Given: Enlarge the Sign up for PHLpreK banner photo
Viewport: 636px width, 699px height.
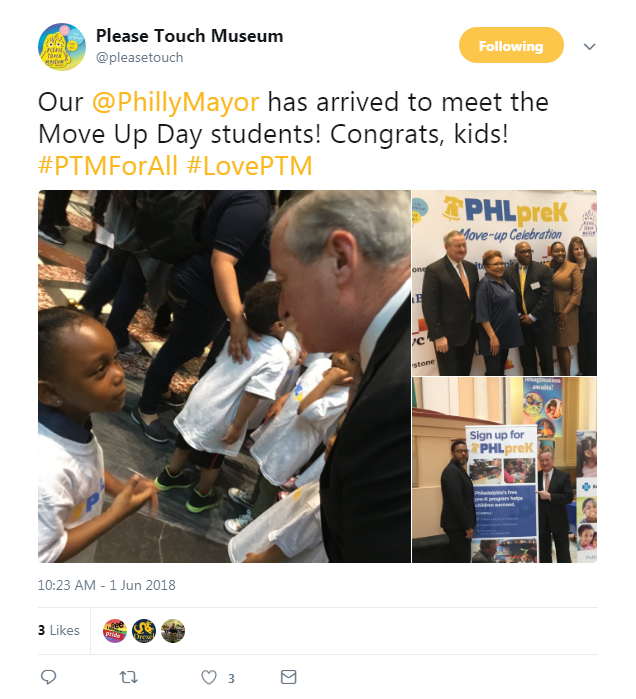Looking at the screenshot, I should (x=505, y=470).
